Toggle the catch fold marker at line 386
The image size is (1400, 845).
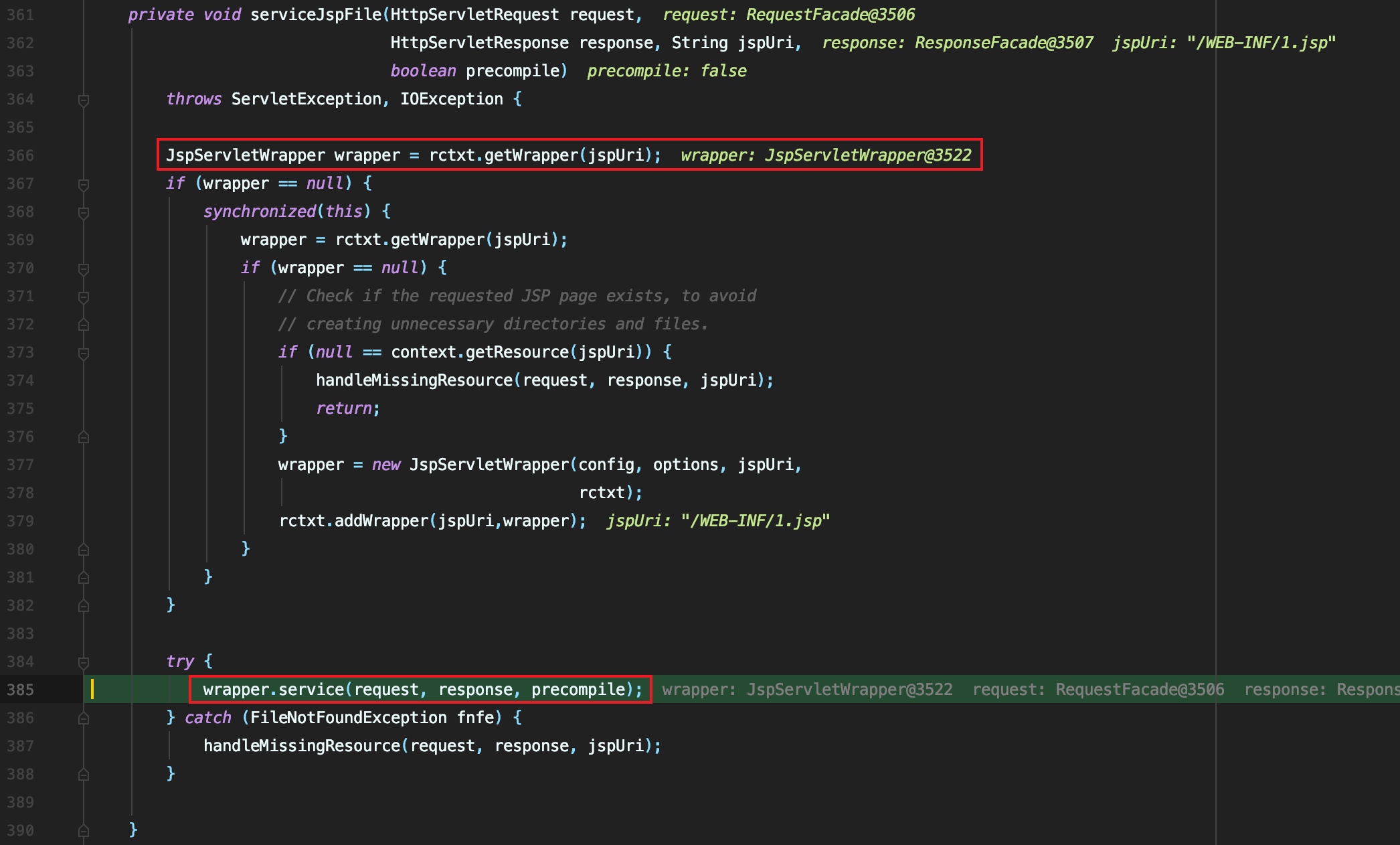coord(84,718)
